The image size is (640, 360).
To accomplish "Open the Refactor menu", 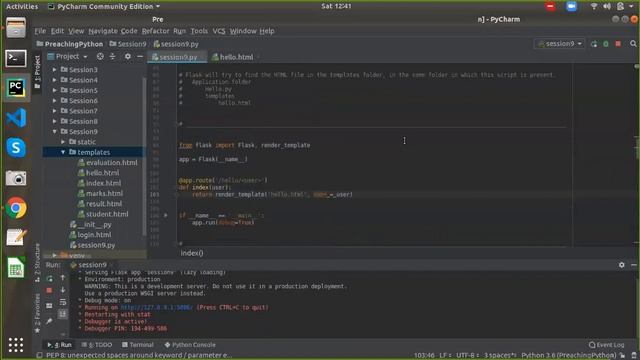I will coord(155,31).
